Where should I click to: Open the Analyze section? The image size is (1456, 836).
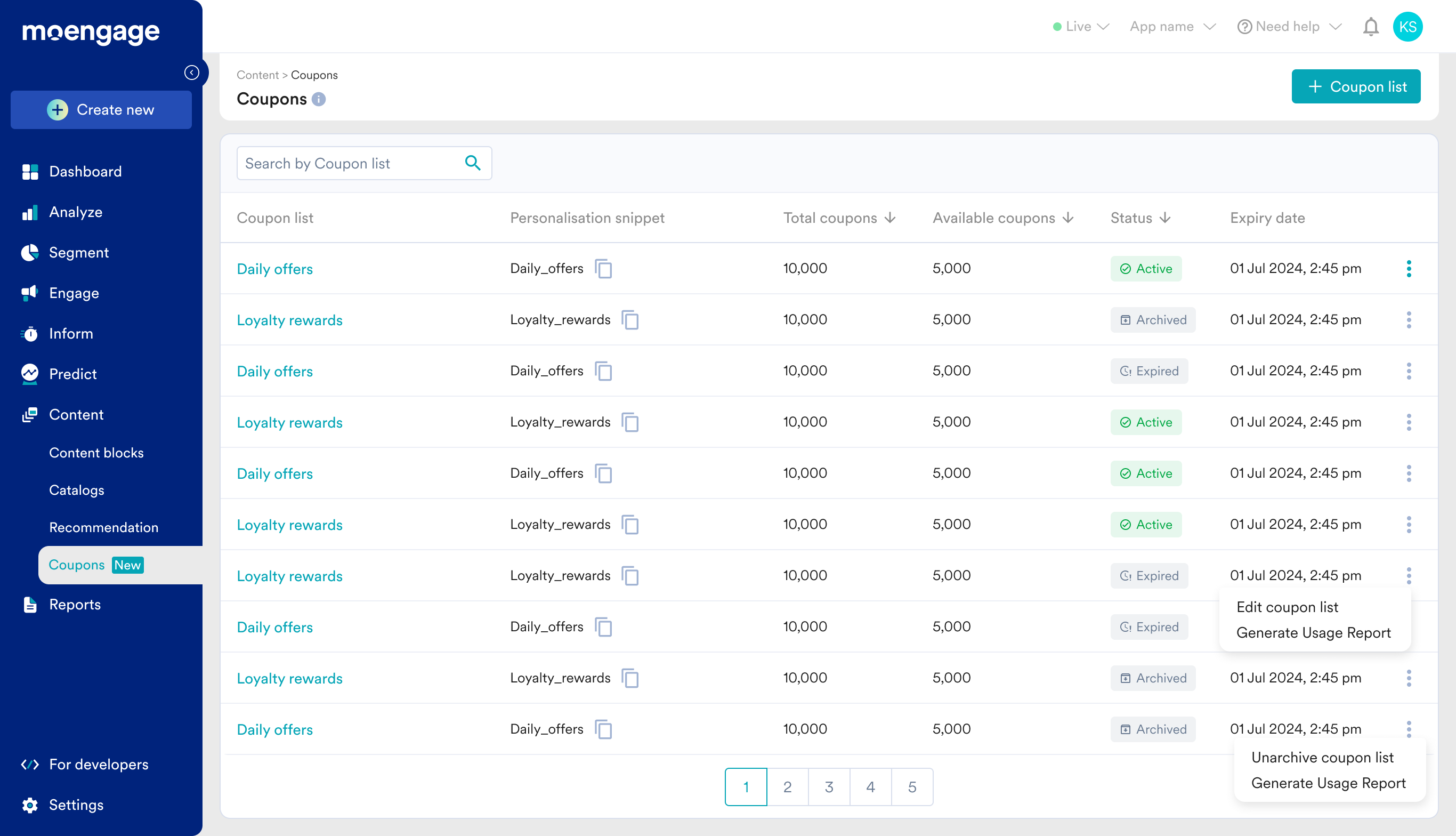click(75, 212)
